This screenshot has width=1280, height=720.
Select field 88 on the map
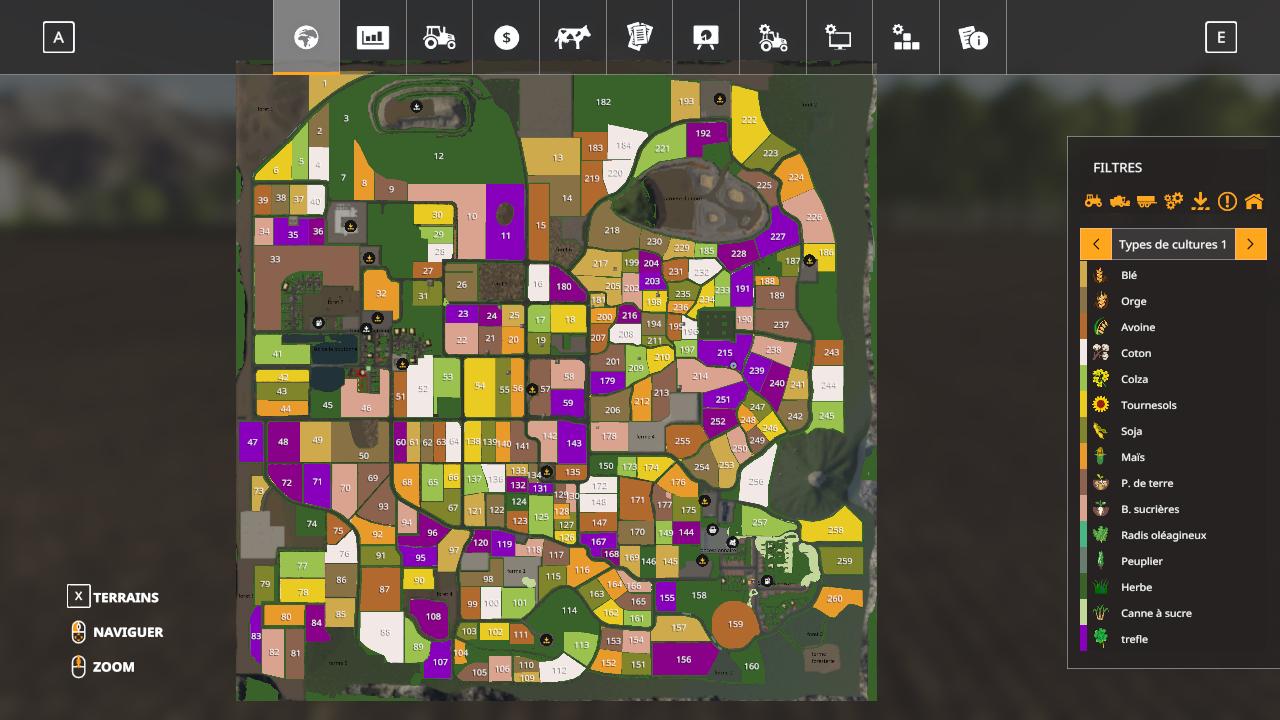click(x=385, y=632)
